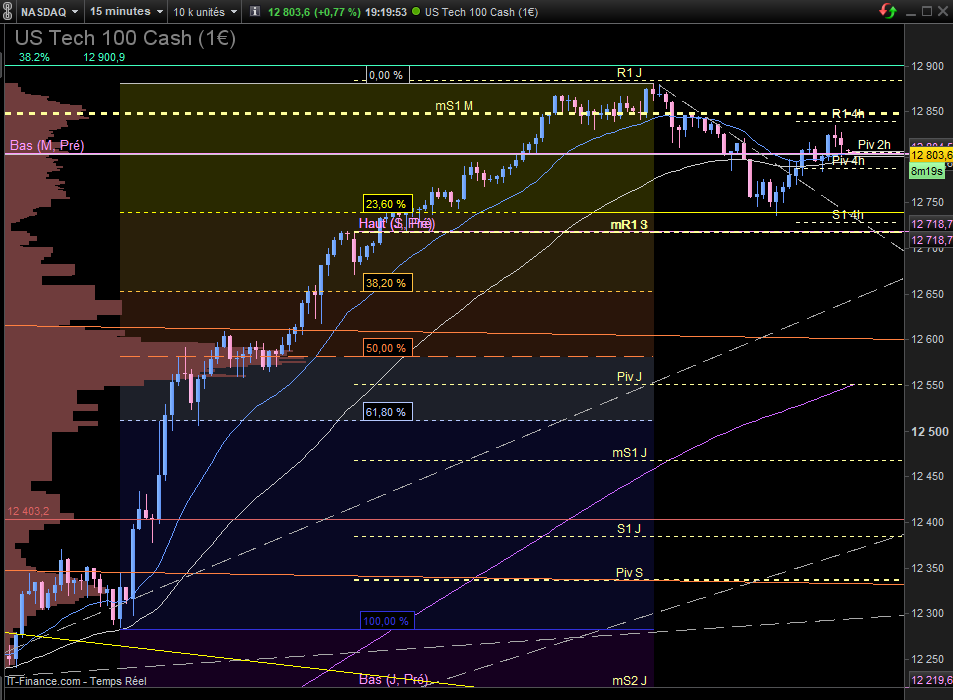The image size is (953, 700).
Task: Click the green market status dot
Action: (x=416, y=12)
